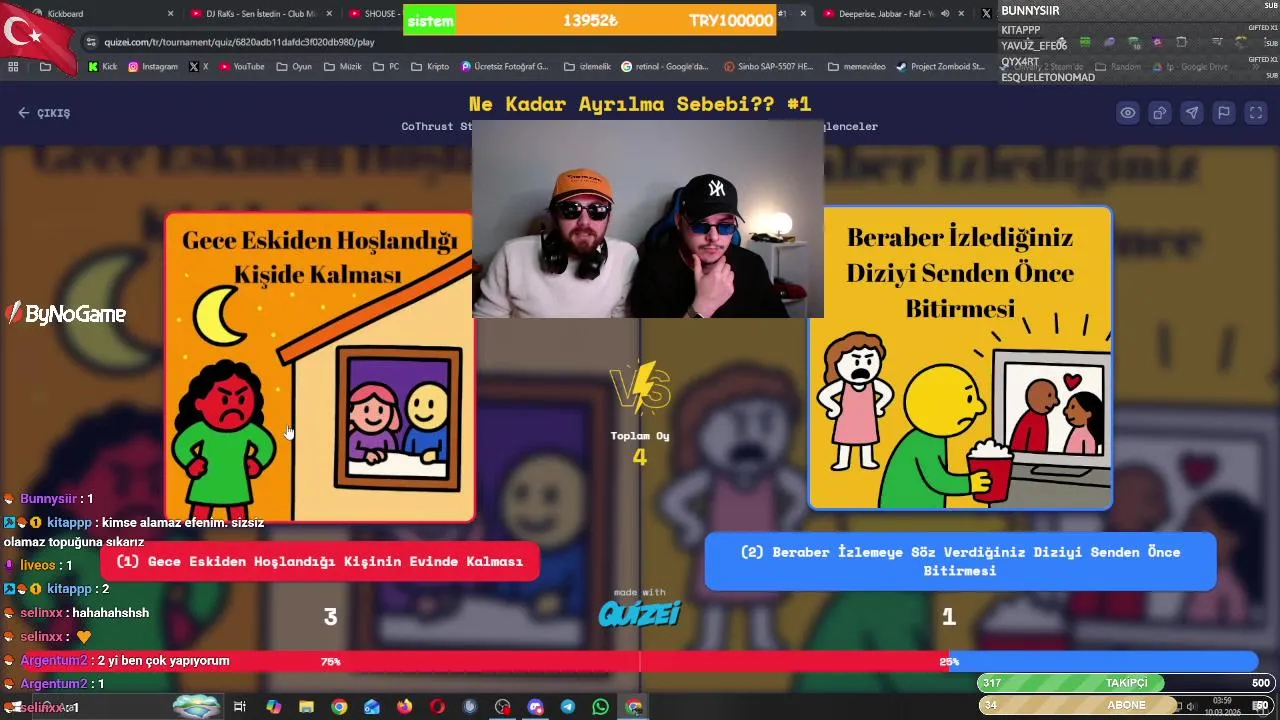Click the Toplam Oy count 4

point(640,457)
